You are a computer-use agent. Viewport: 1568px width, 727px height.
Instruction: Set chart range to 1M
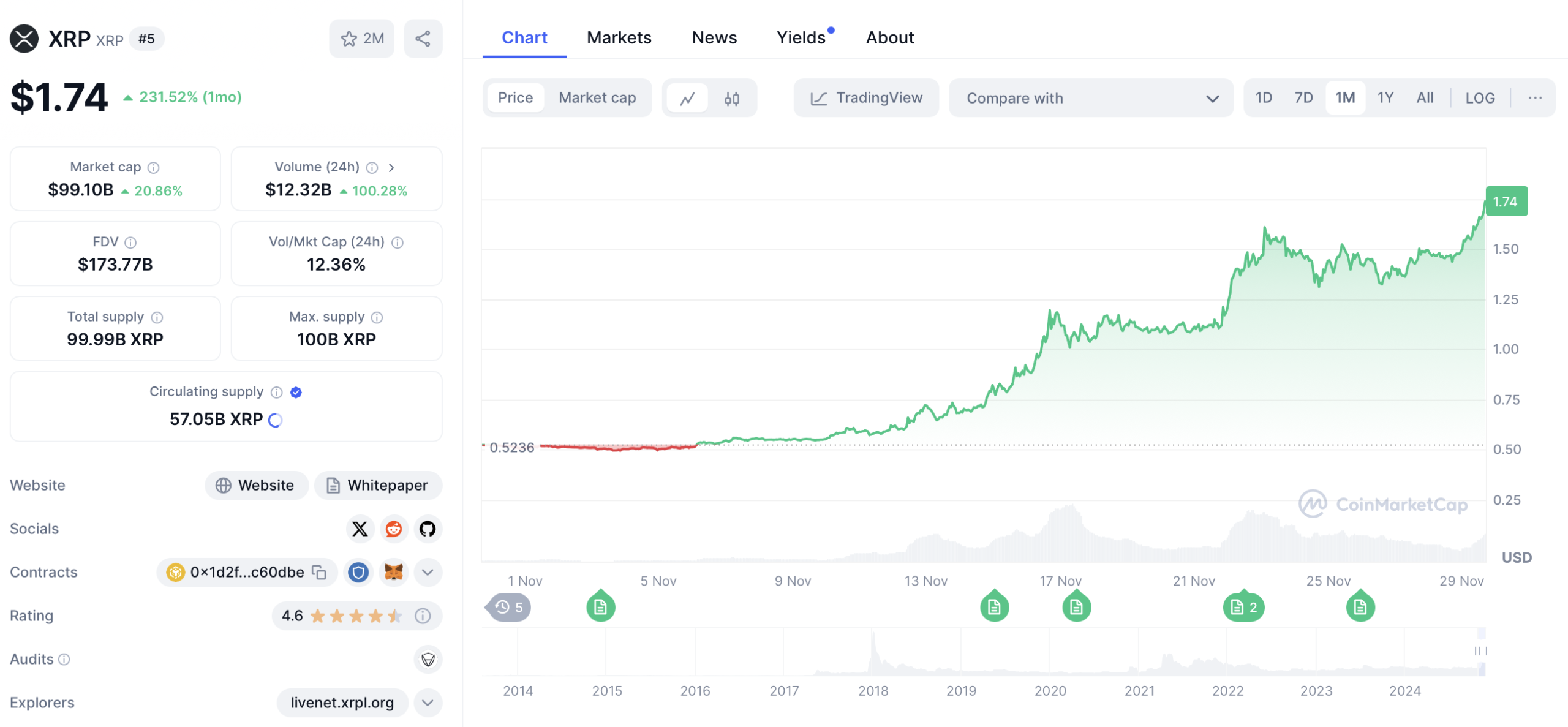point(1345,98)
